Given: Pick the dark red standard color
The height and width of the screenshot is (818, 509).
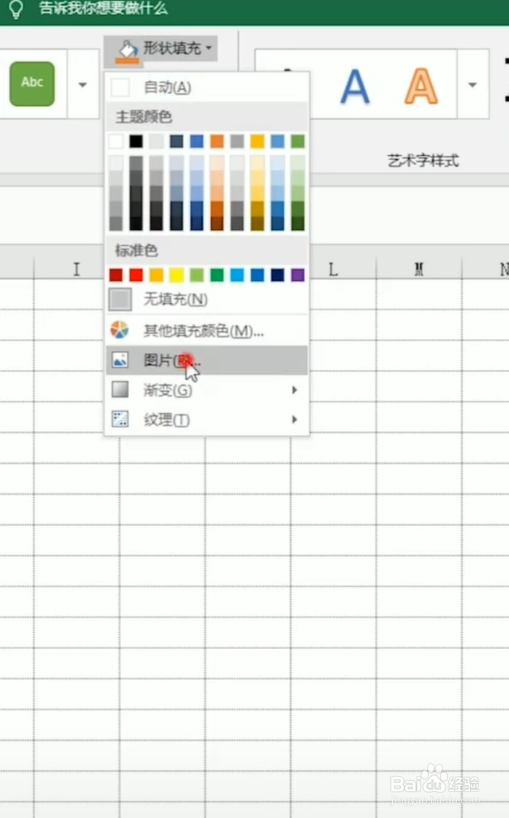Looking at the screenshot, I should click(116, 275).
